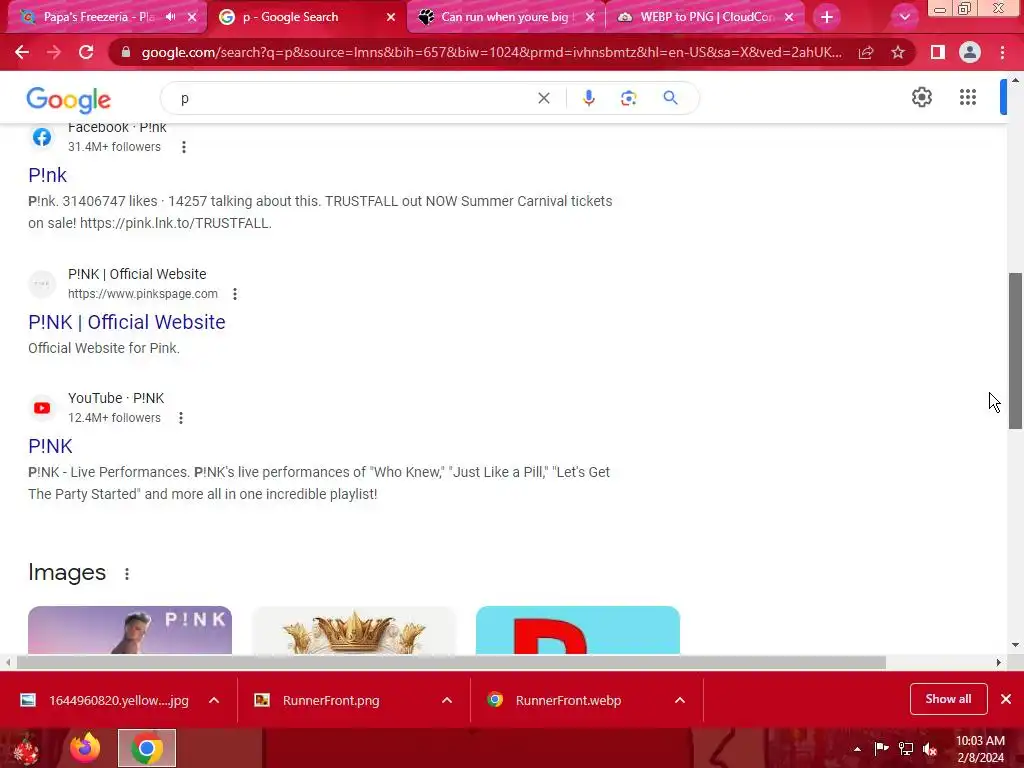The height and width of the screenshot is (768, 1024).
Task: Expand options for the RunnerFront.webp download
Action: pos(680,700)
